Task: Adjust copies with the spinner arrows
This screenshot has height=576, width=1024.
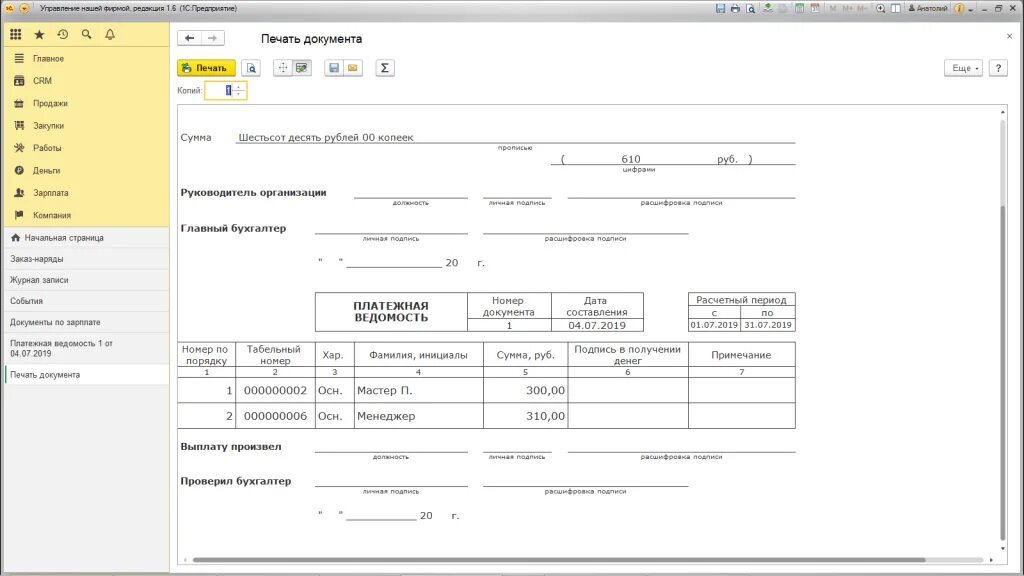Action: pyautogui.click(x=240, y=91)
